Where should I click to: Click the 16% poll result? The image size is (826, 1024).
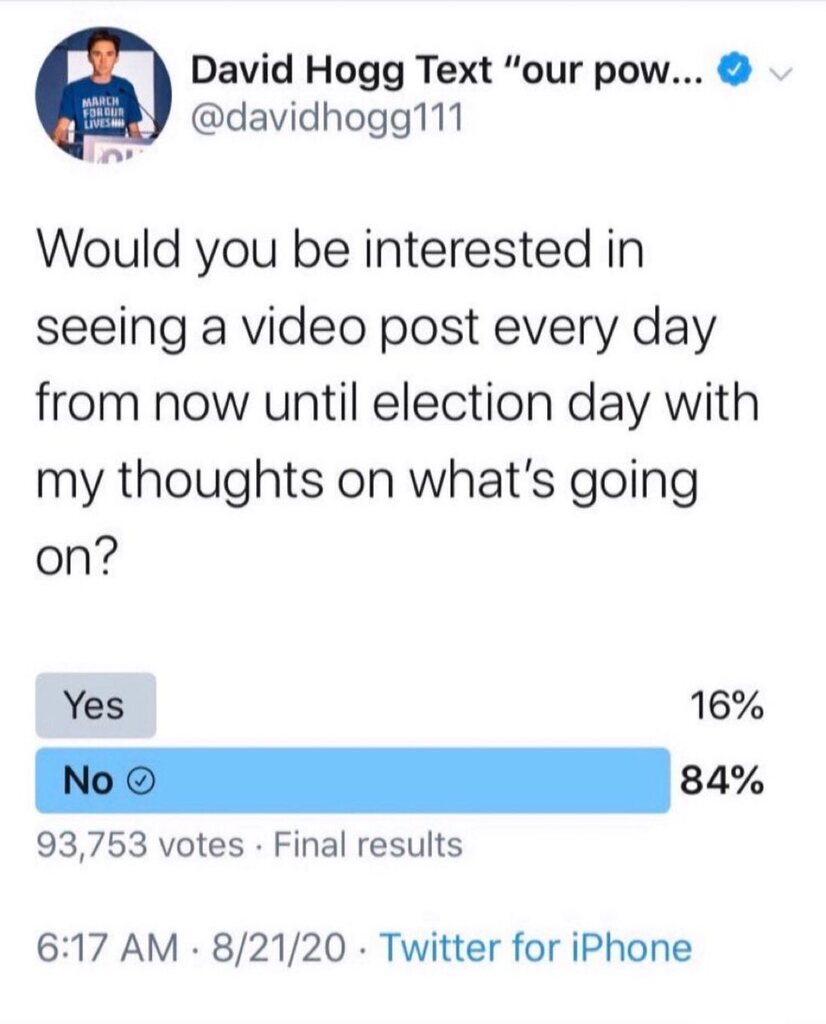[727, 707]
